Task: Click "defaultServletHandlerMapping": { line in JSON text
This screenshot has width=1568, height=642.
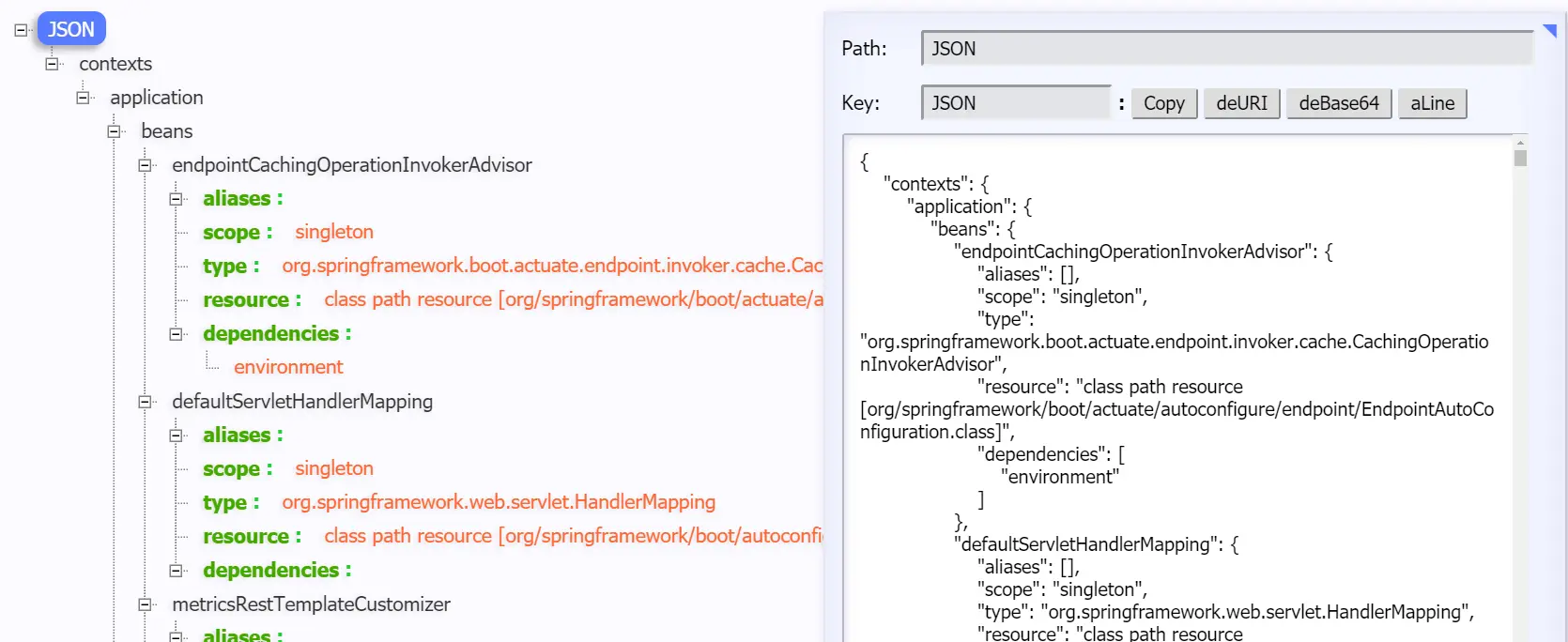Action: 1097,544
